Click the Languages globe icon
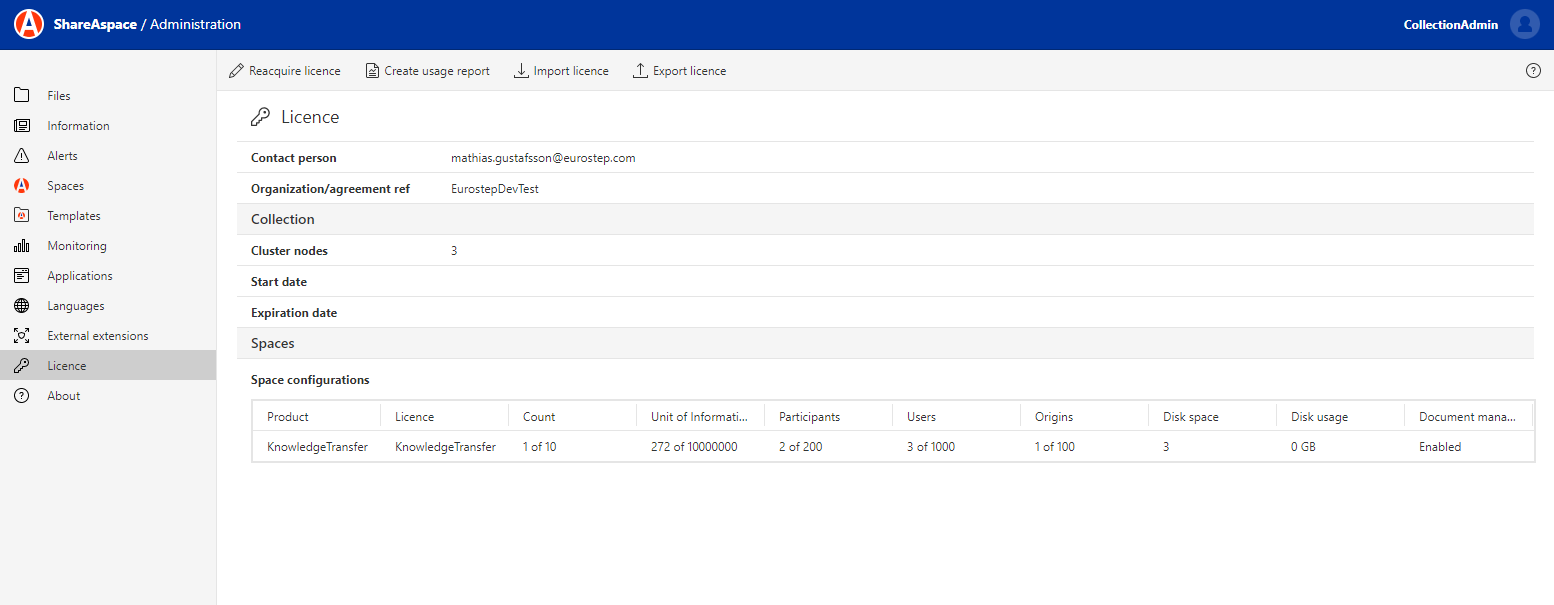The image size is (1554, 605). [22, 306]
